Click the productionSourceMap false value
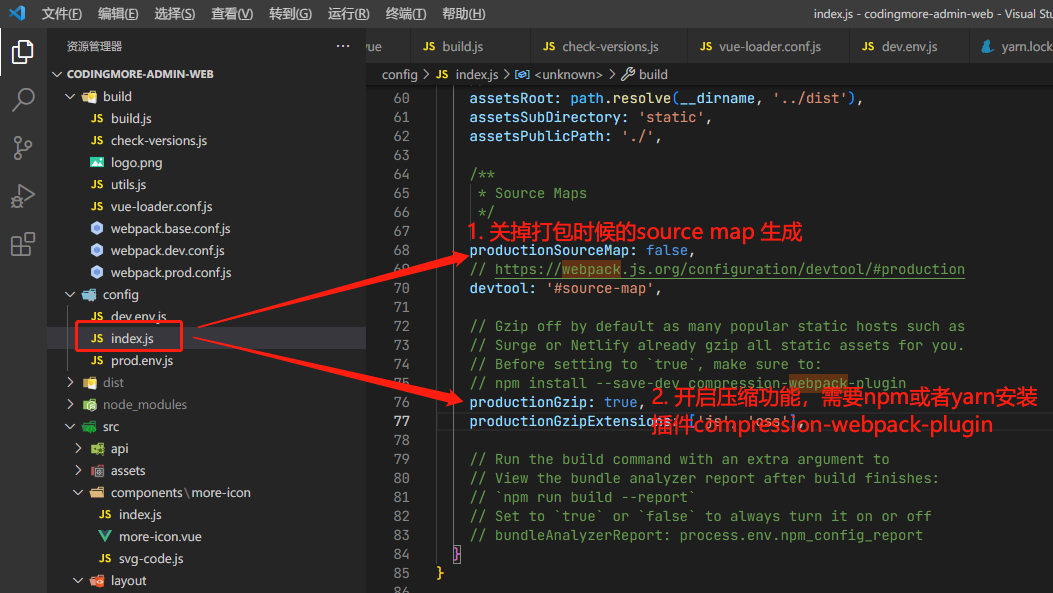1053x593 pixels. coord(667,250)
